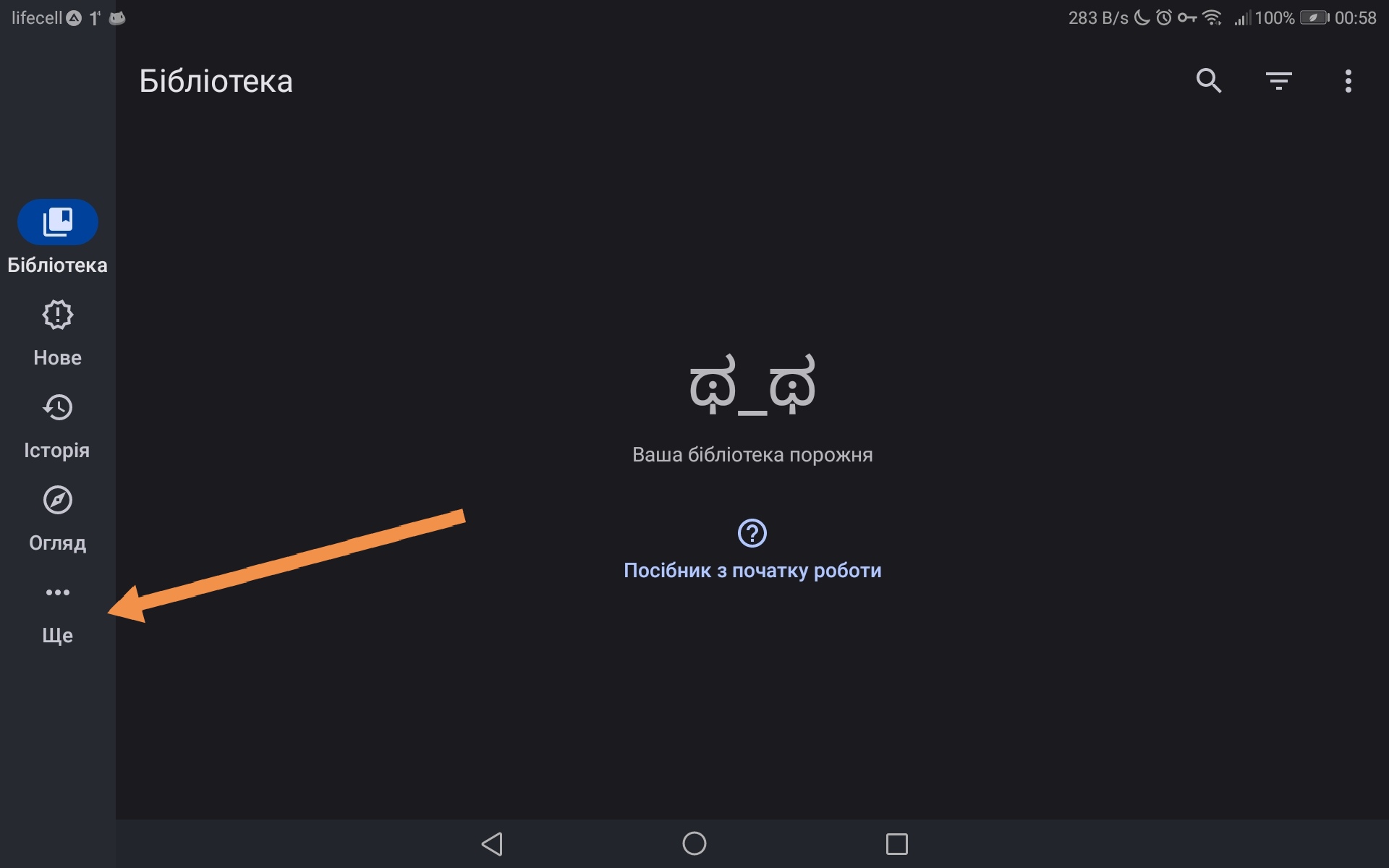Tap the Android home circle button
Screen dimensions: 1389x868
coord(694,843)
